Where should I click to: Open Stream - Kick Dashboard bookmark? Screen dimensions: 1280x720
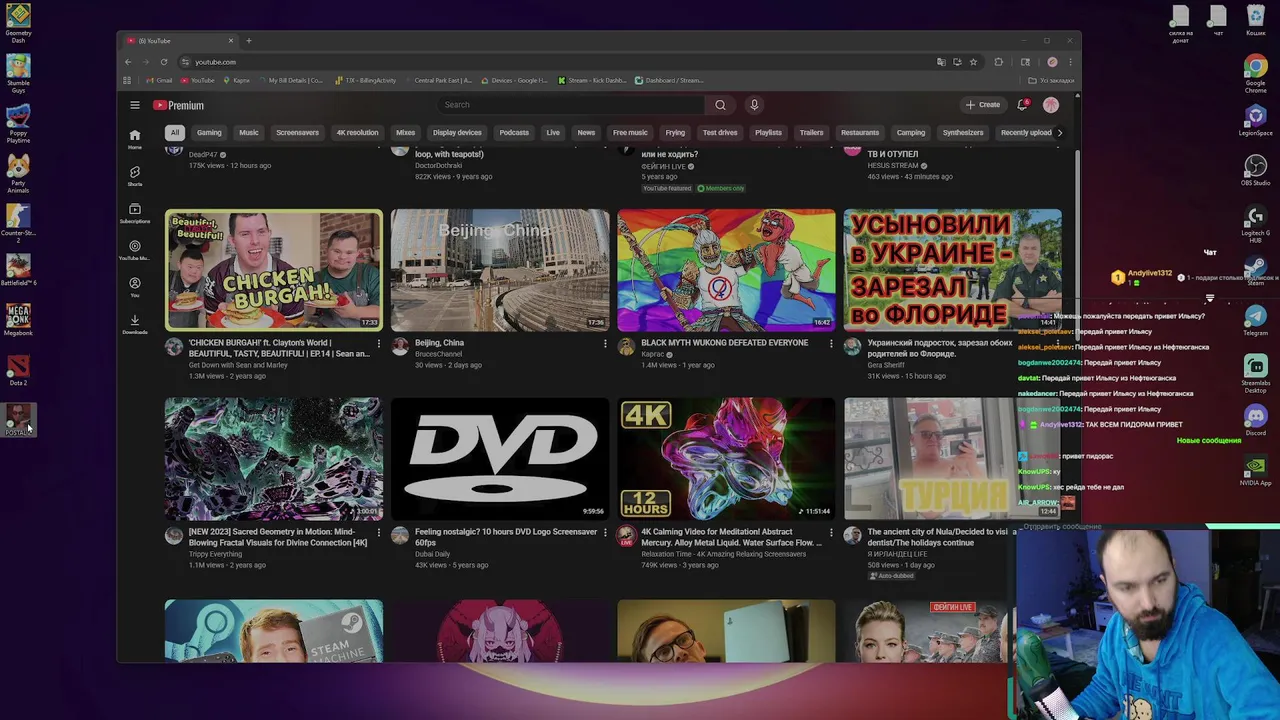click(593, 80)
